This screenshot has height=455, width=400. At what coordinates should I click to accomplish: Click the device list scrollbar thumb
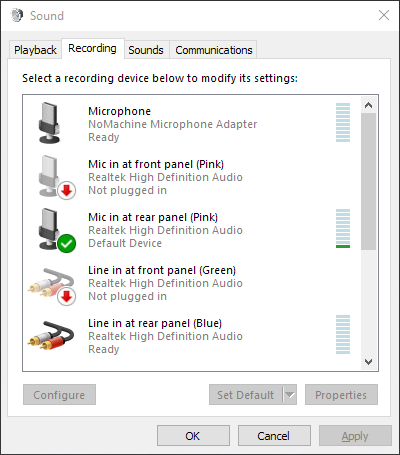pyautogui.click(x=368, y=181)
